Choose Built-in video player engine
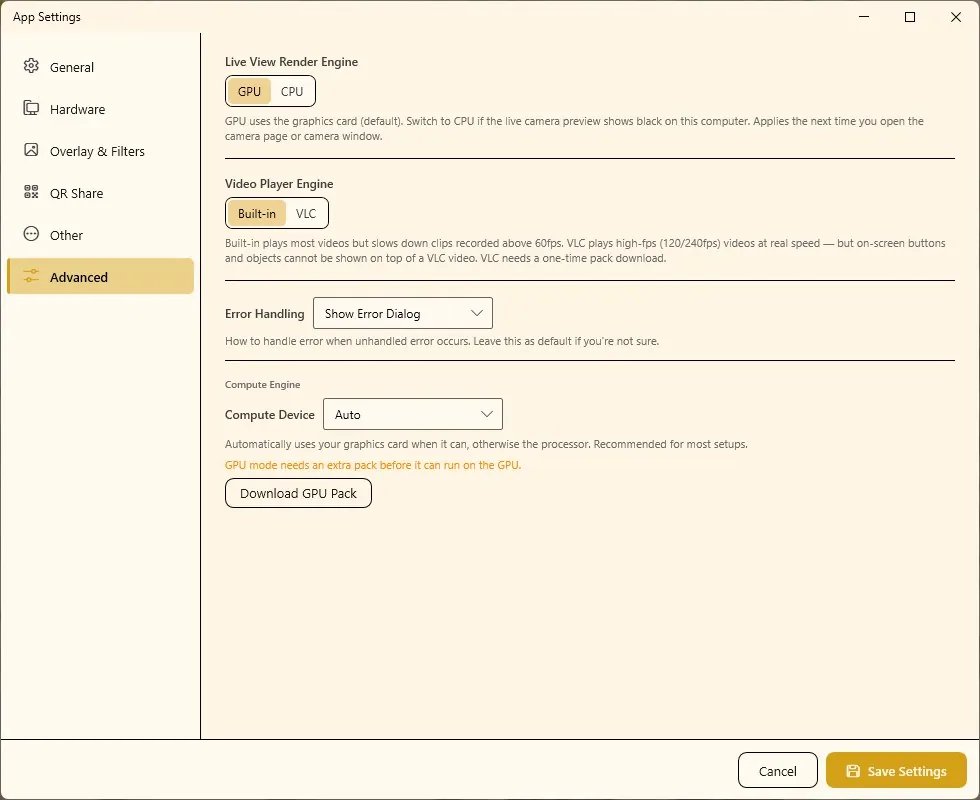980x800 pixels. coord(256,213)
